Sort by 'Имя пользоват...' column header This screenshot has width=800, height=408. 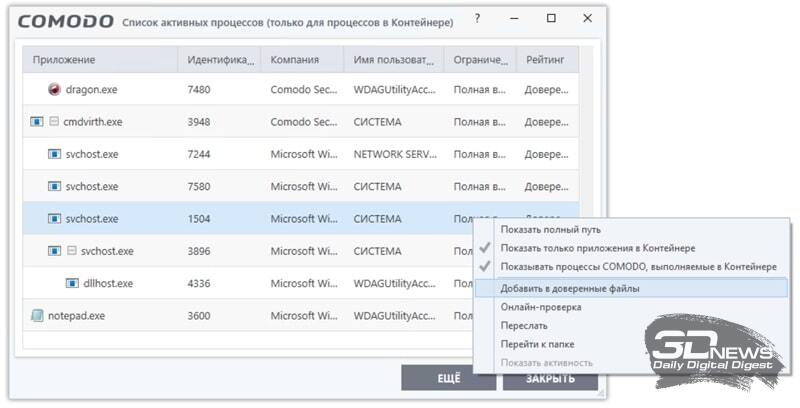pos(394,60)
